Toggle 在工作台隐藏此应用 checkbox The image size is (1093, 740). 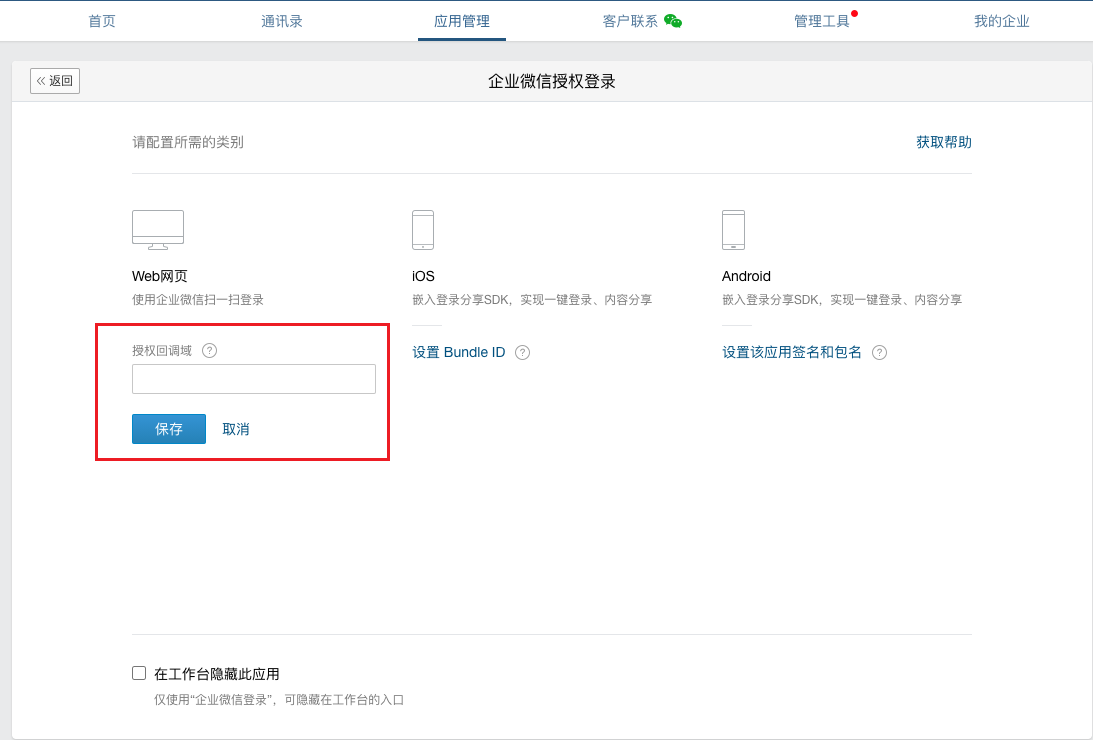[x=139, y=673]
